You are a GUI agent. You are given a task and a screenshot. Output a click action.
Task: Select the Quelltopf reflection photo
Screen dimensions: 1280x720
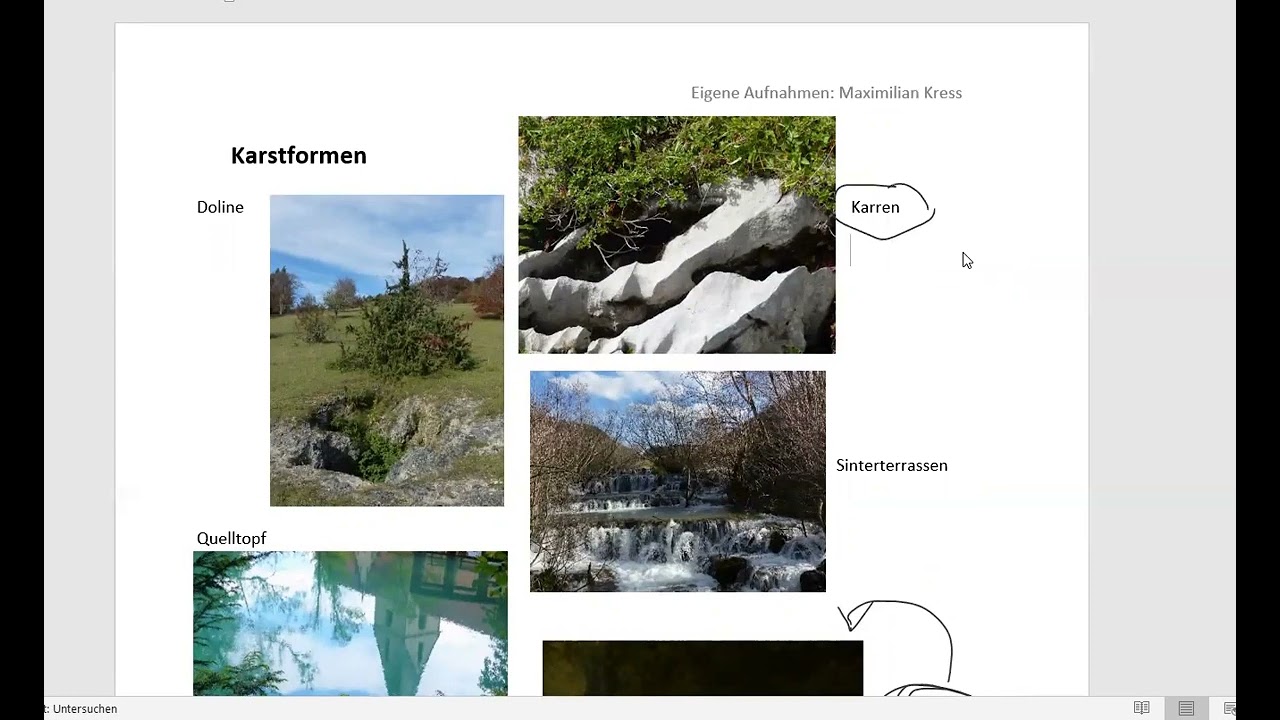point(350,623)
